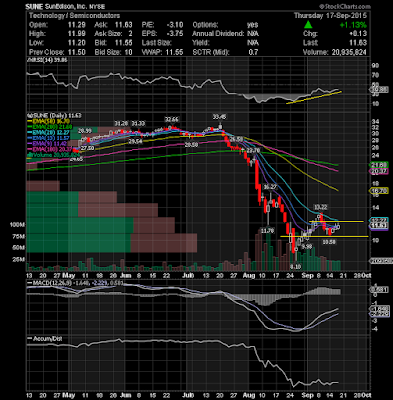The image size is (393, 400).
Task: Click the green 21.68 price axis tag
Action: click(378, 165)
